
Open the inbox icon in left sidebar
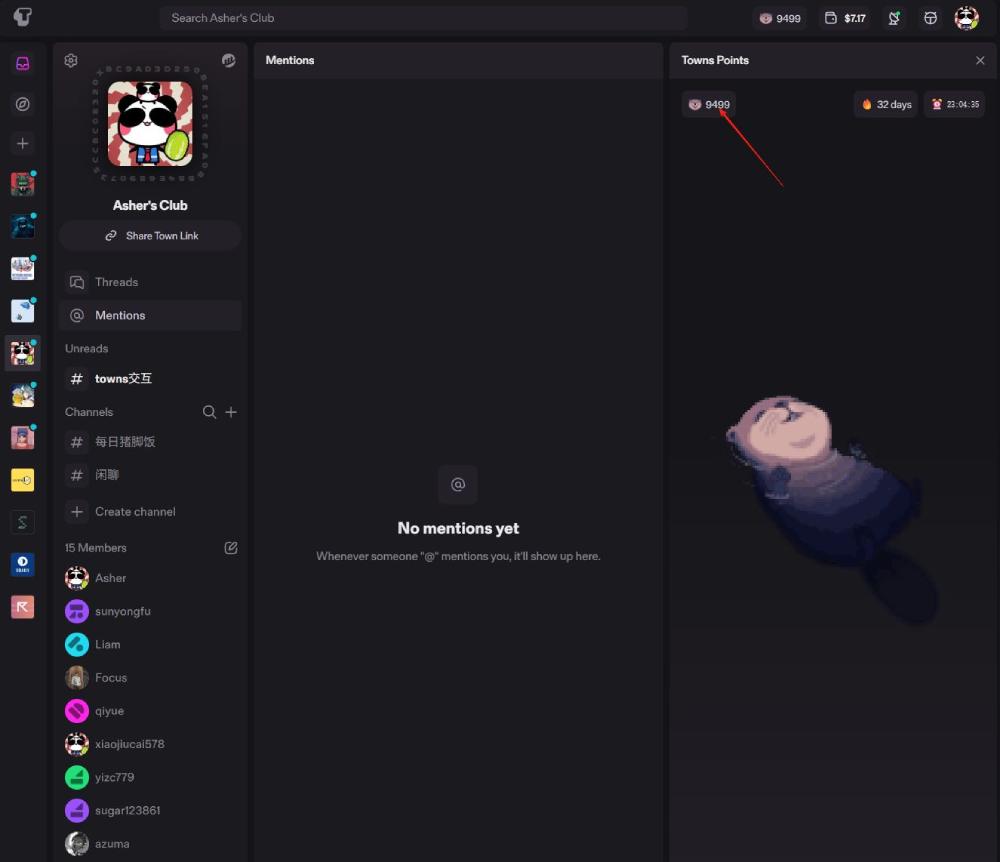click(22, 63)
